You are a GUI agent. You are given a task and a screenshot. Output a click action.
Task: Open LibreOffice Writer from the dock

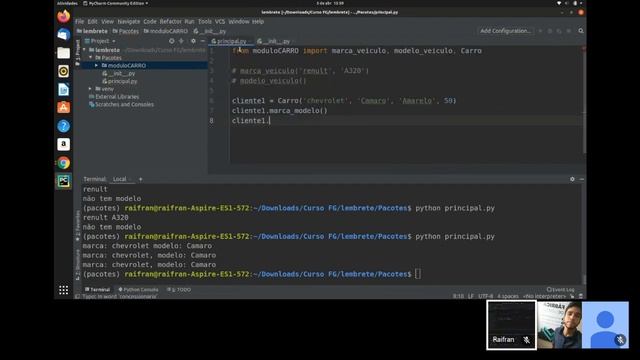point(63,89)
